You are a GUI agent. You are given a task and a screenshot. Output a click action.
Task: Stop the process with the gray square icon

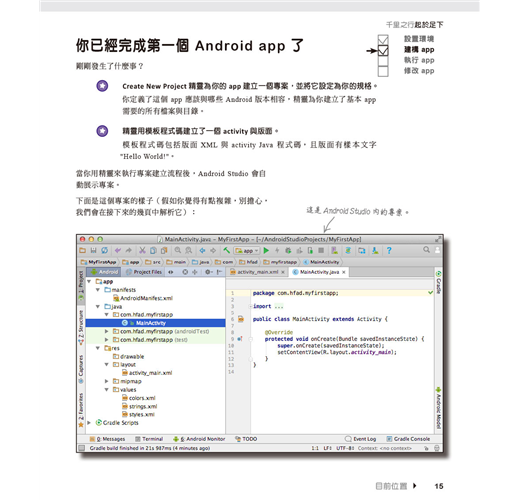coord(321,250)
